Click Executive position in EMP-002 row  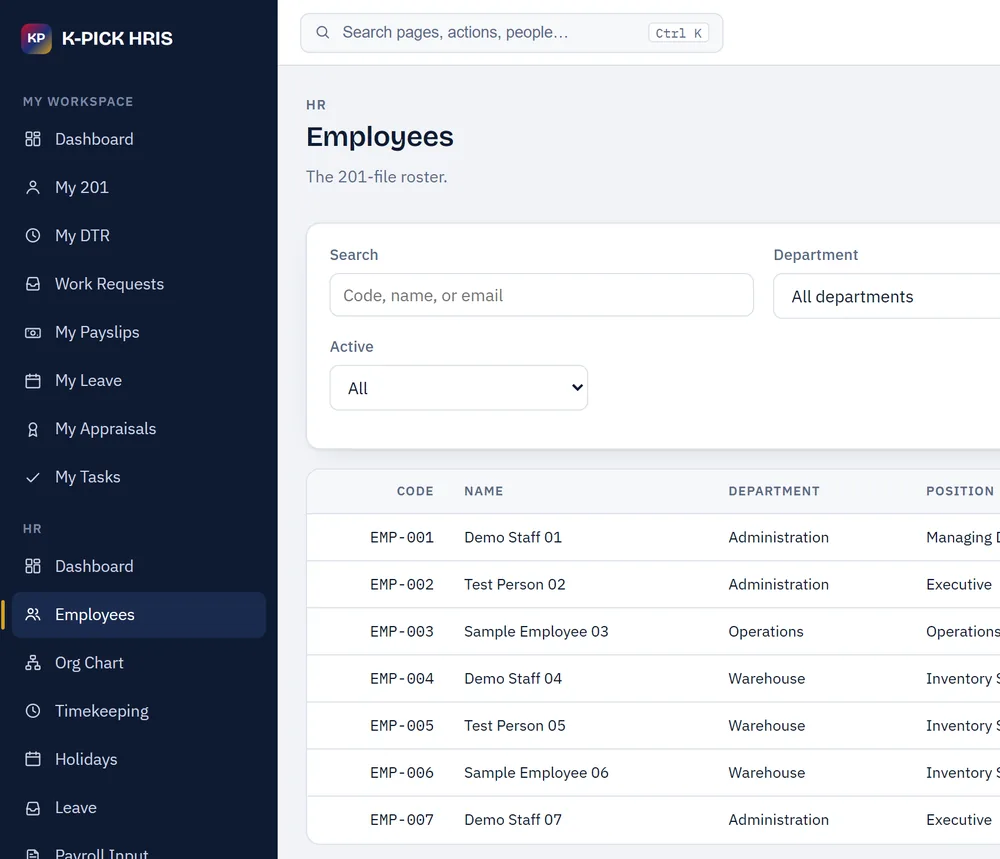coord(959,585)
